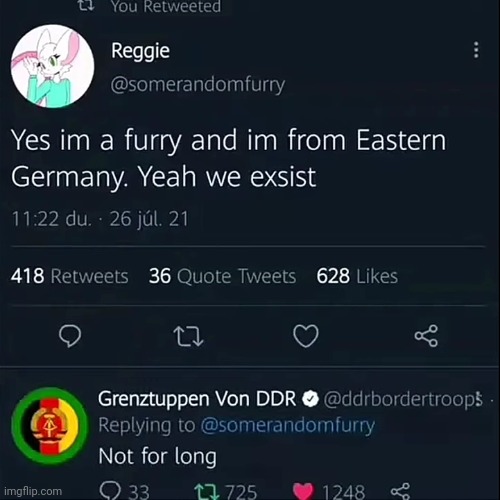500x500 pixels.
Task: Share the 'Not for long' reply
Action: click(x=400, y=491)
